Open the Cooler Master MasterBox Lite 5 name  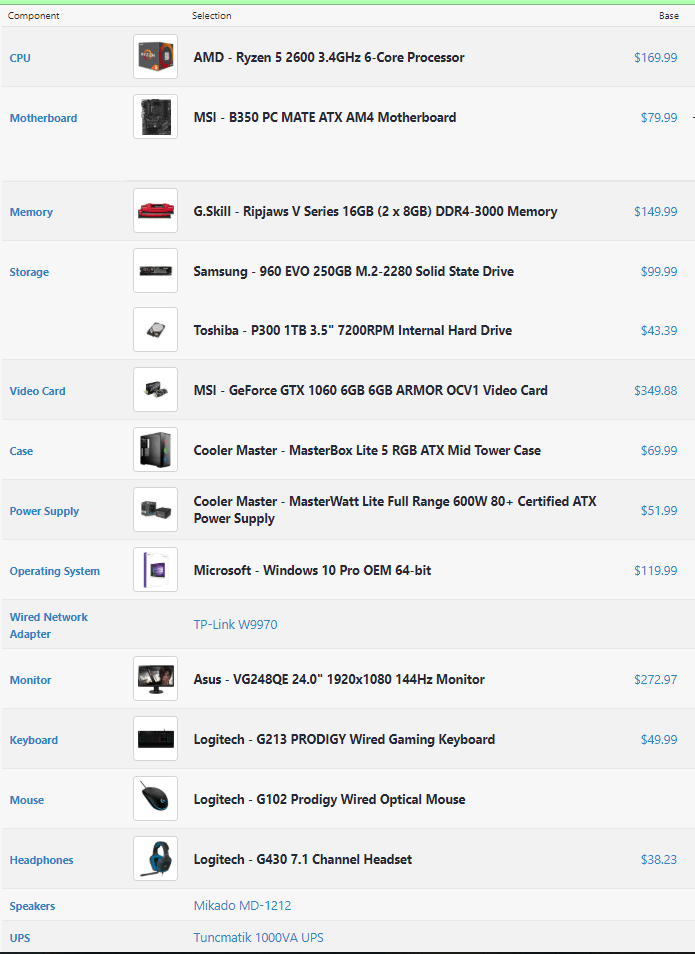tap(367, 450)
